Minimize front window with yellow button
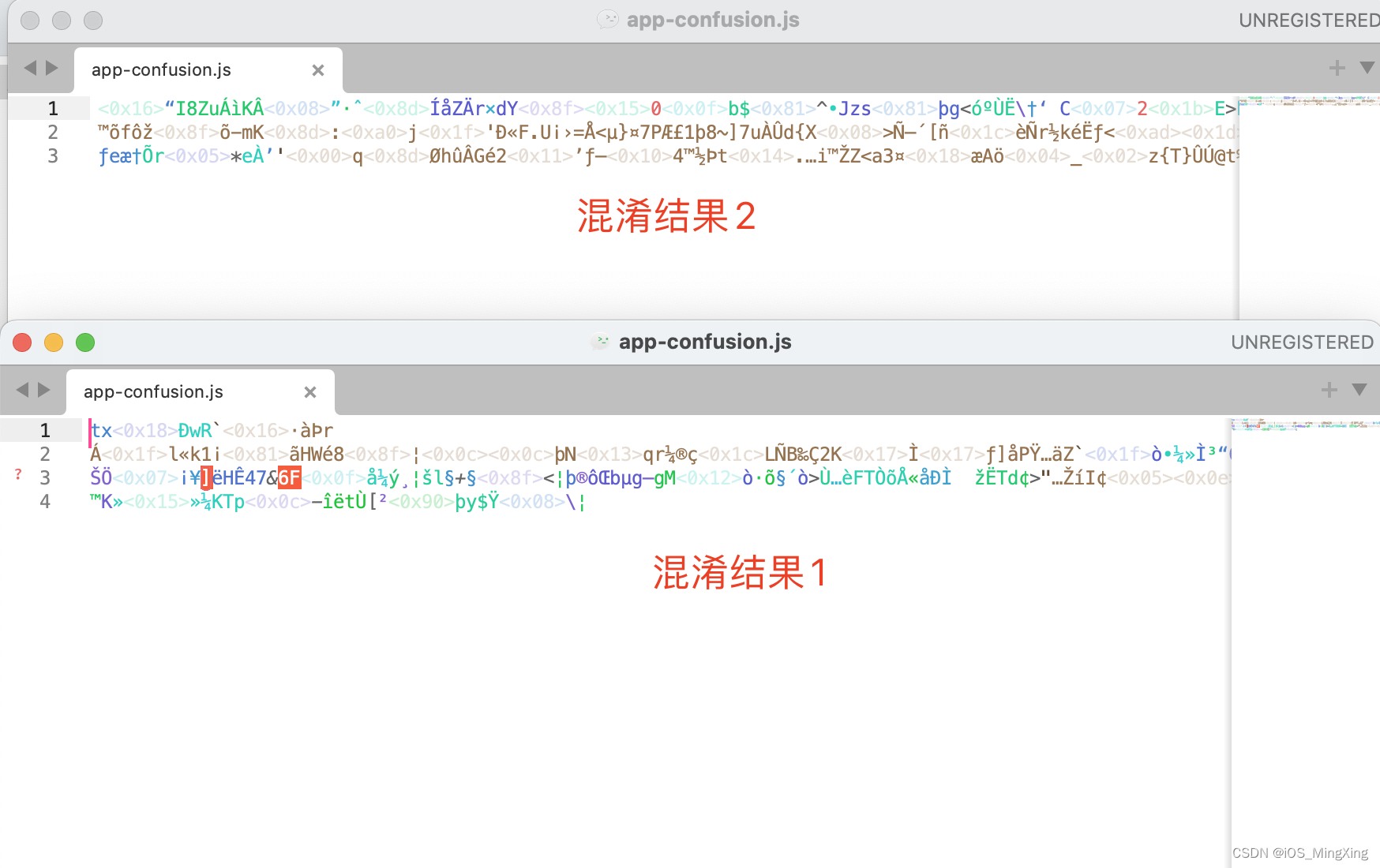The height and width of the screenshot is (868, 1380). 54,342
